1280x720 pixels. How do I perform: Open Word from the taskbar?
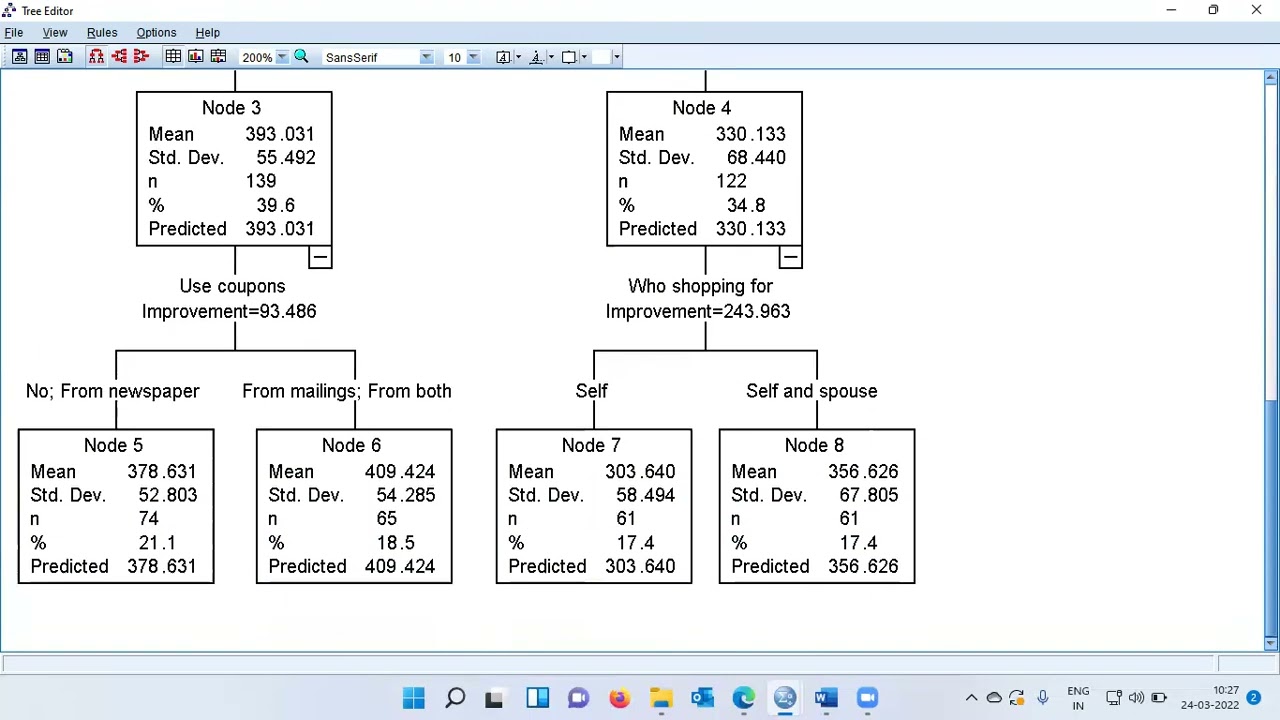click(x=826, y=698)
